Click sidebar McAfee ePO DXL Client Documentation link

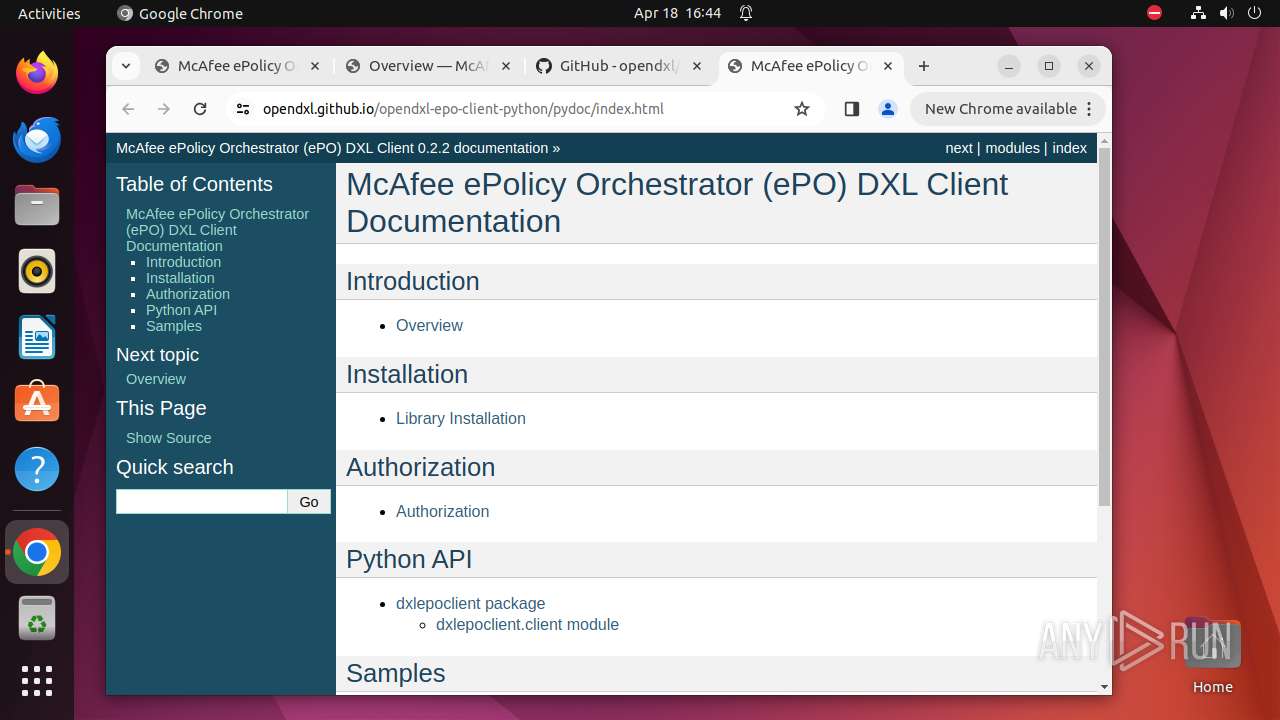click(217, 230)
